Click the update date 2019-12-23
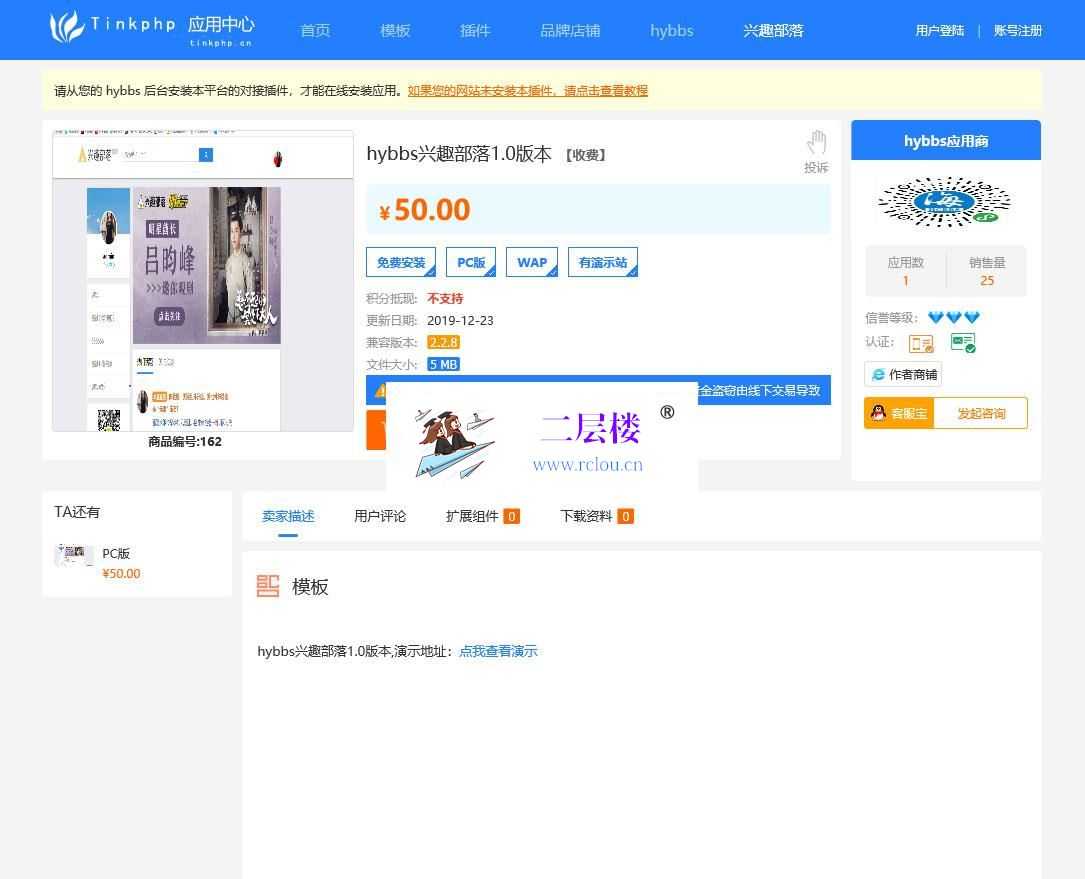The width and height of the screenshot is (1085, 879). [x=460, y=320]
